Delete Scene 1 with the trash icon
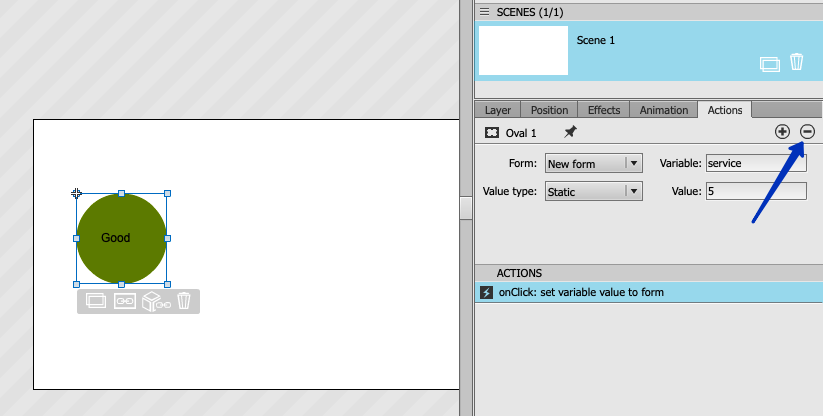Screen dimensions: 823x416 pos(797,62)
